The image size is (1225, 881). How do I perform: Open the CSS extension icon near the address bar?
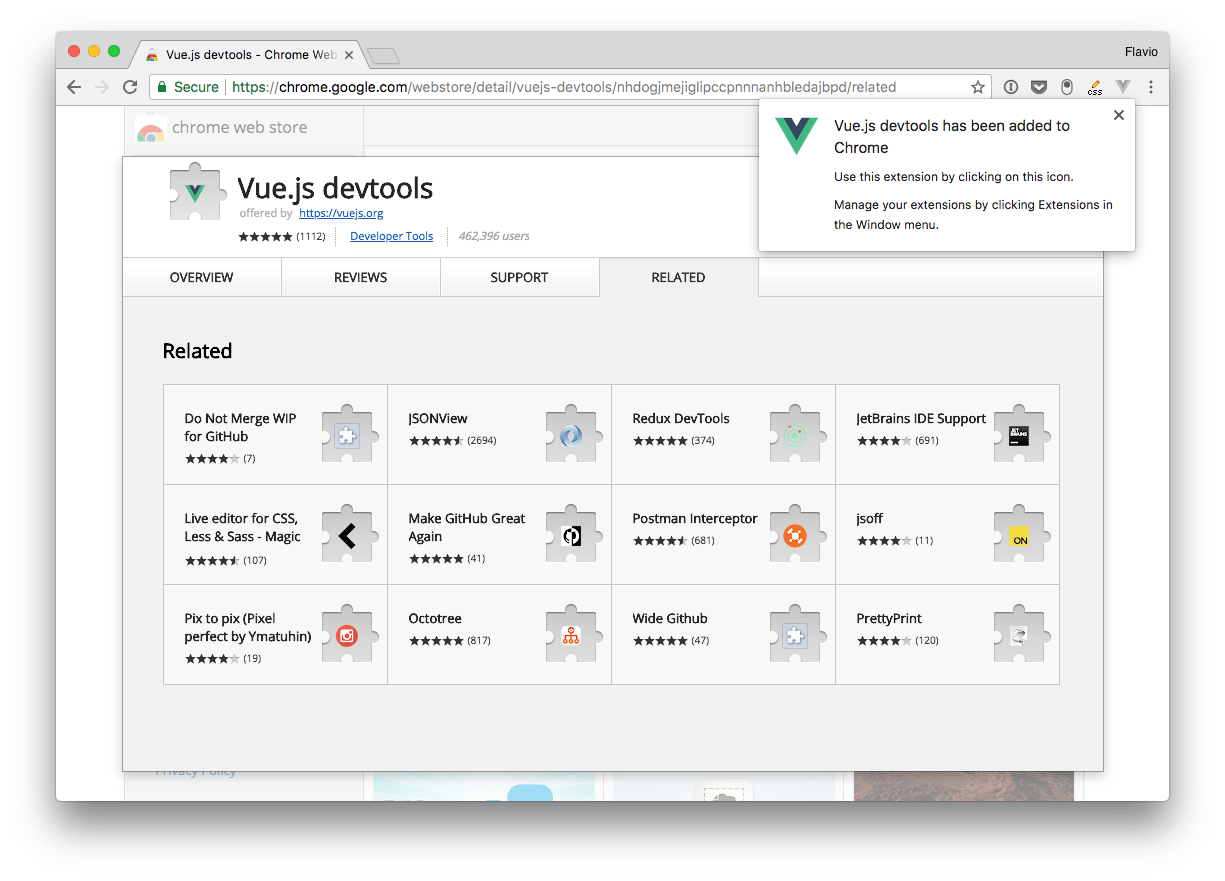click(x=1093, y=87)
